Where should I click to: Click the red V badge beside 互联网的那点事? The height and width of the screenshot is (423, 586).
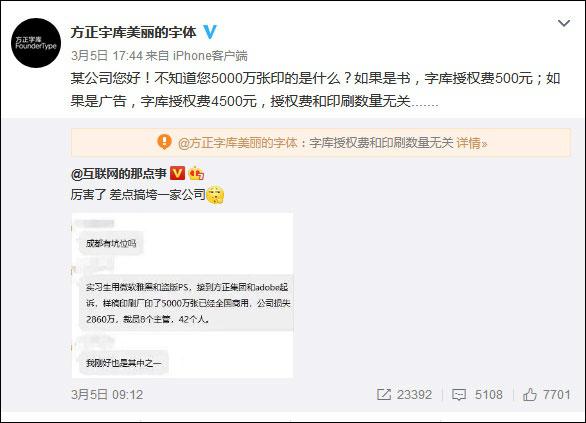coord(177,173)
